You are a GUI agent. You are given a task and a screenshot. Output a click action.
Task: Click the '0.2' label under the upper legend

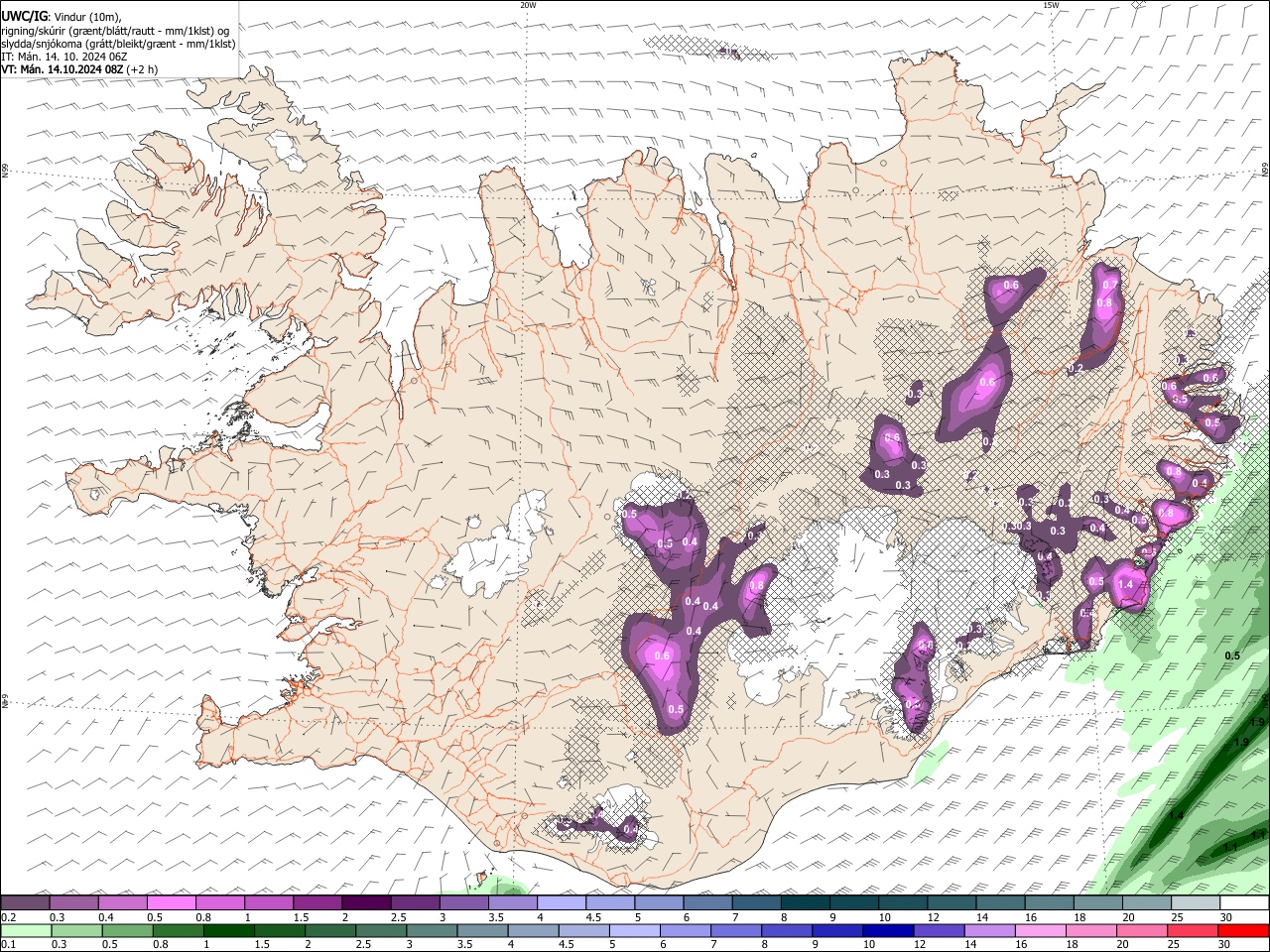[8, 917]
